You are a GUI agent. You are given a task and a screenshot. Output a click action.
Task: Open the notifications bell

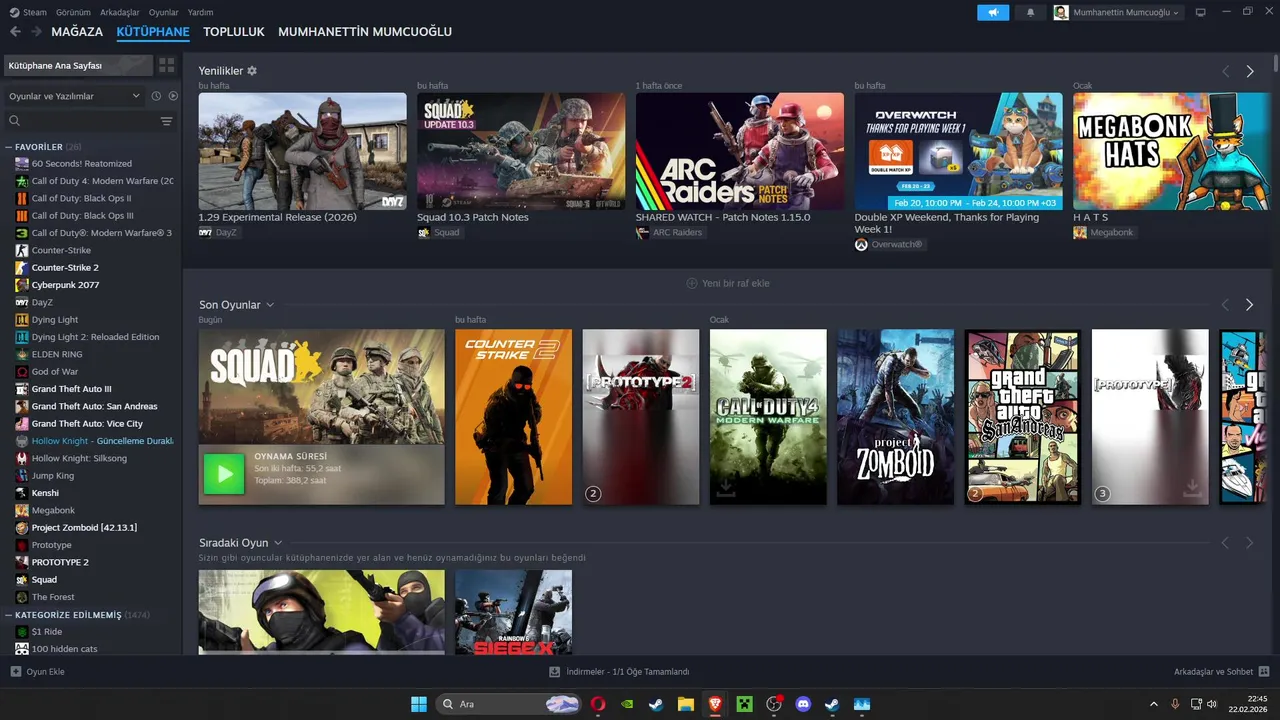click(x=1031, y=12)
